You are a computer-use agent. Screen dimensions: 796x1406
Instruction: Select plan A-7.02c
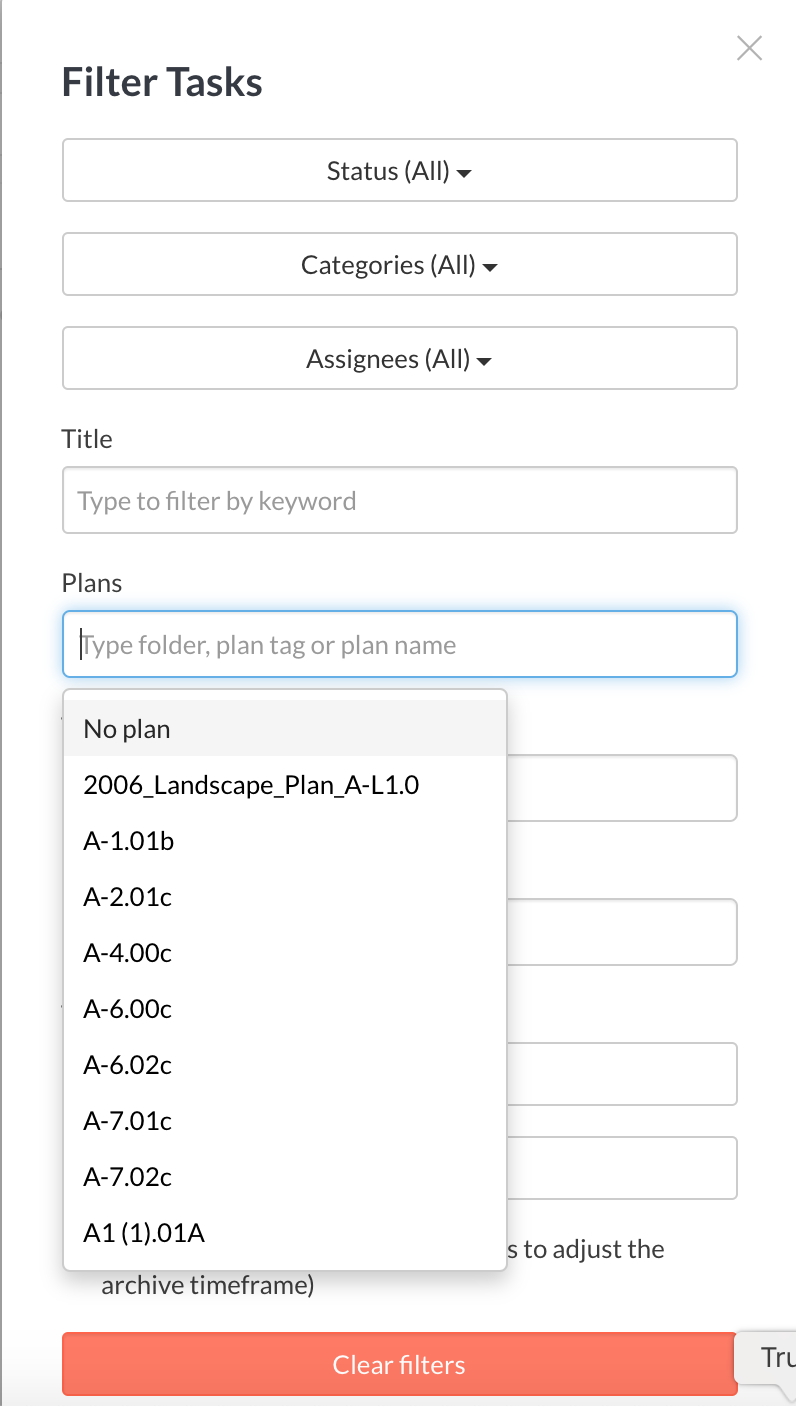[x=285, y=1176]
